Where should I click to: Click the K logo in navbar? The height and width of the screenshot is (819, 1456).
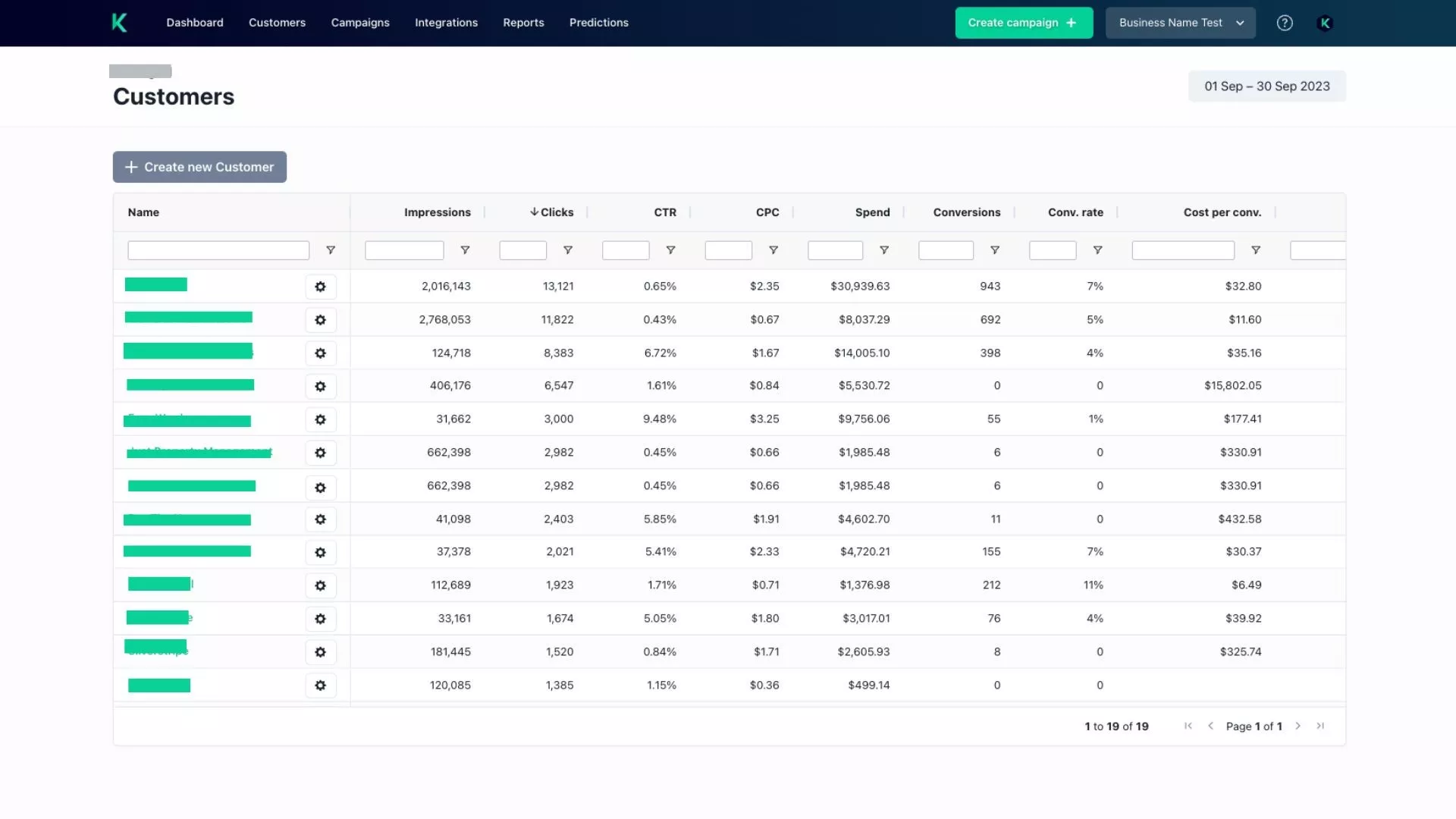point(119,23)
